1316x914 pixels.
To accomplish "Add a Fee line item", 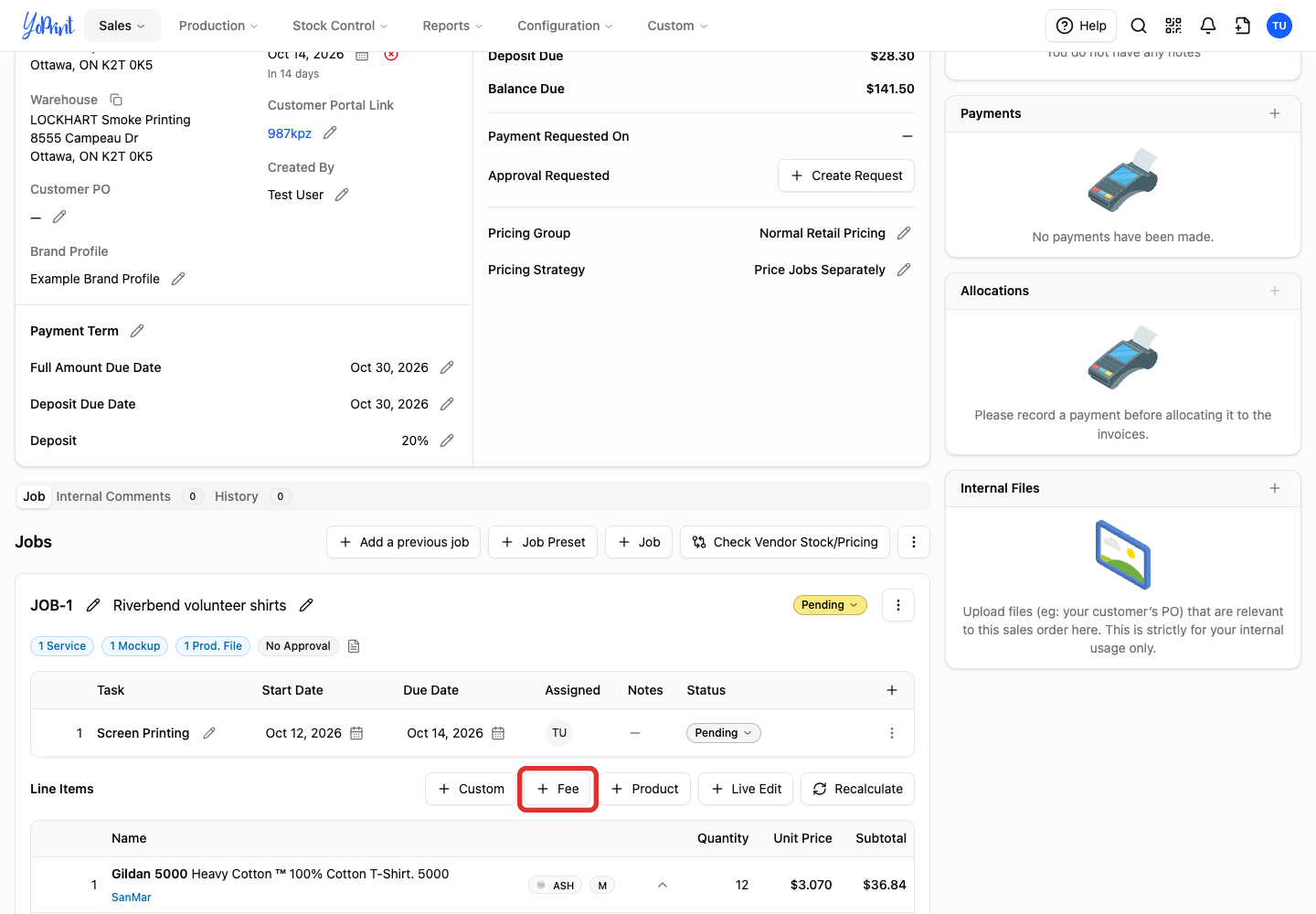I will 557,789.
